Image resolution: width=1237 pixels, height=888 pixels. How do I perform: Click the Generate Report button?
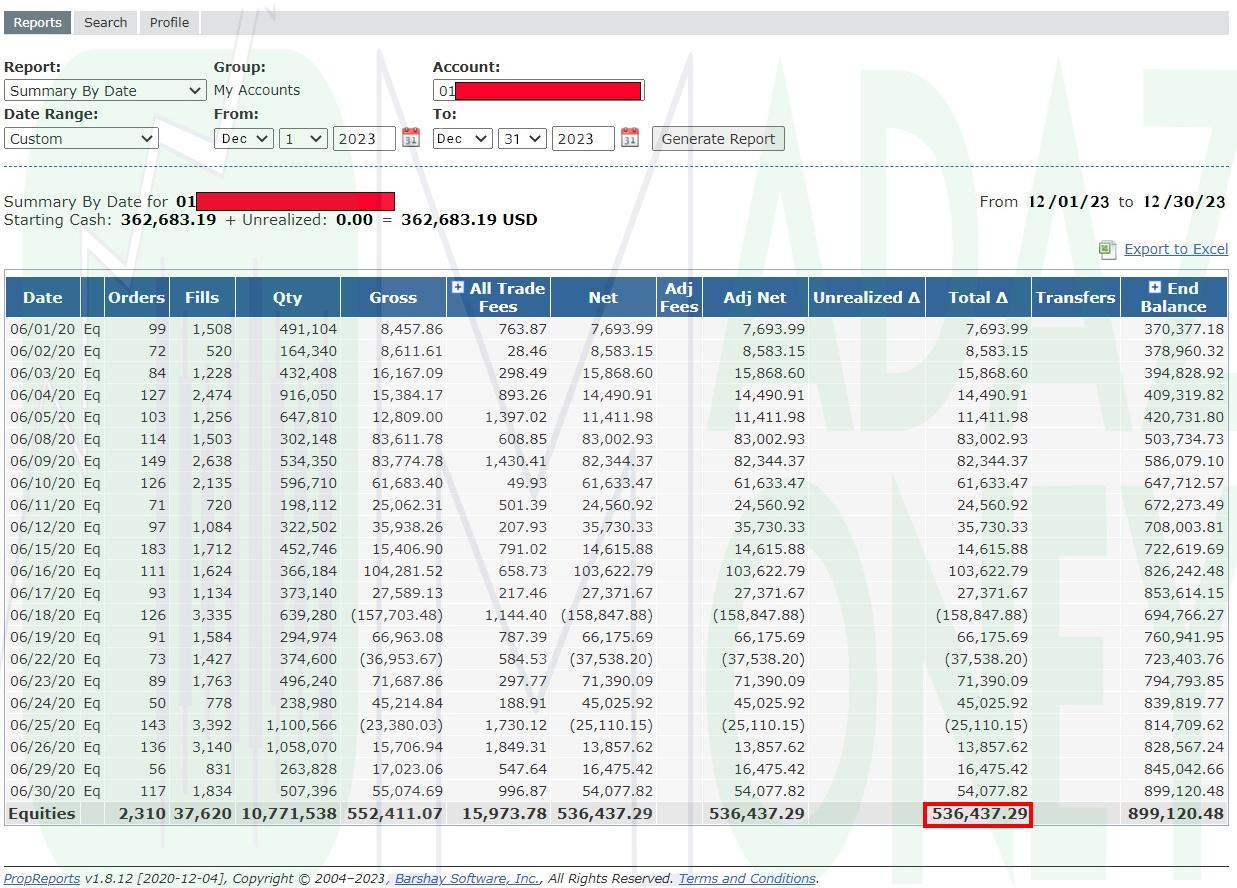point(718,138)
